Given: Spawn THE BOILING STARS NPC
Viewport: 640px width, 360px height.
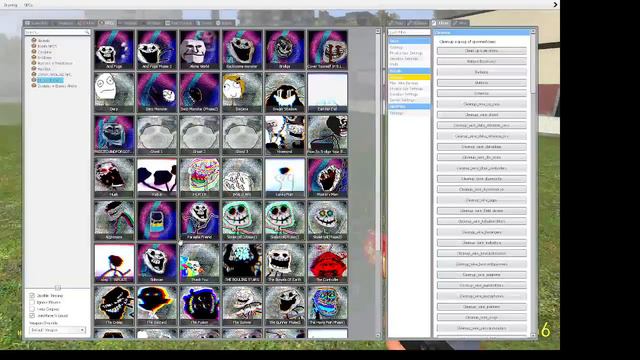Looking at the screenshot, I should click(x=242, y=263).
